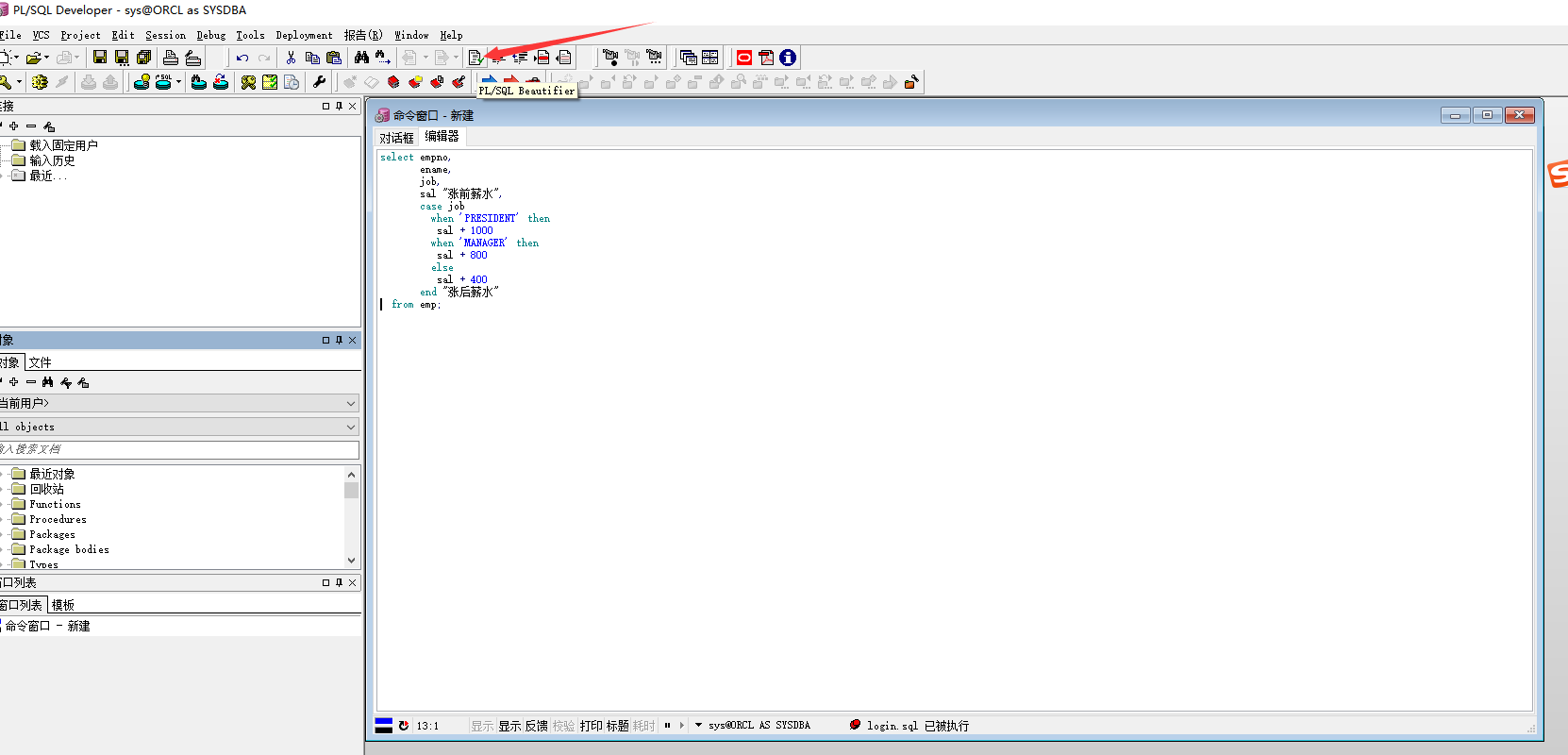Open the Tools menu

250,35
